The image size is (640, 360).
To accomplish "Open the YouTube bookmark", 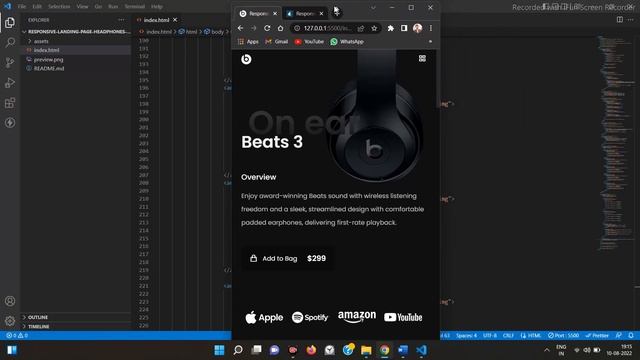I will point(309,42).
